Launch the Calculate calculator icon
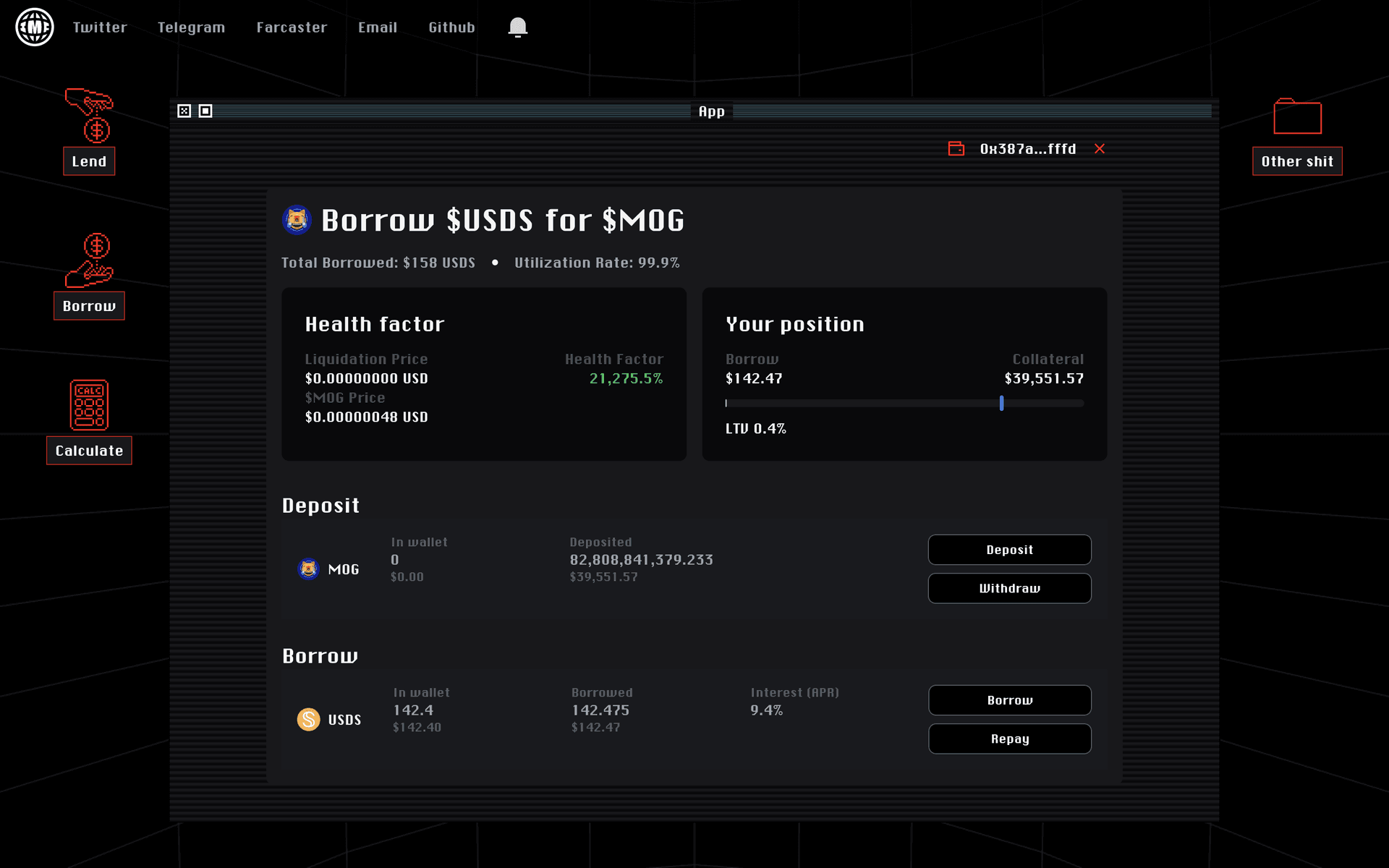 click(89, 405)
